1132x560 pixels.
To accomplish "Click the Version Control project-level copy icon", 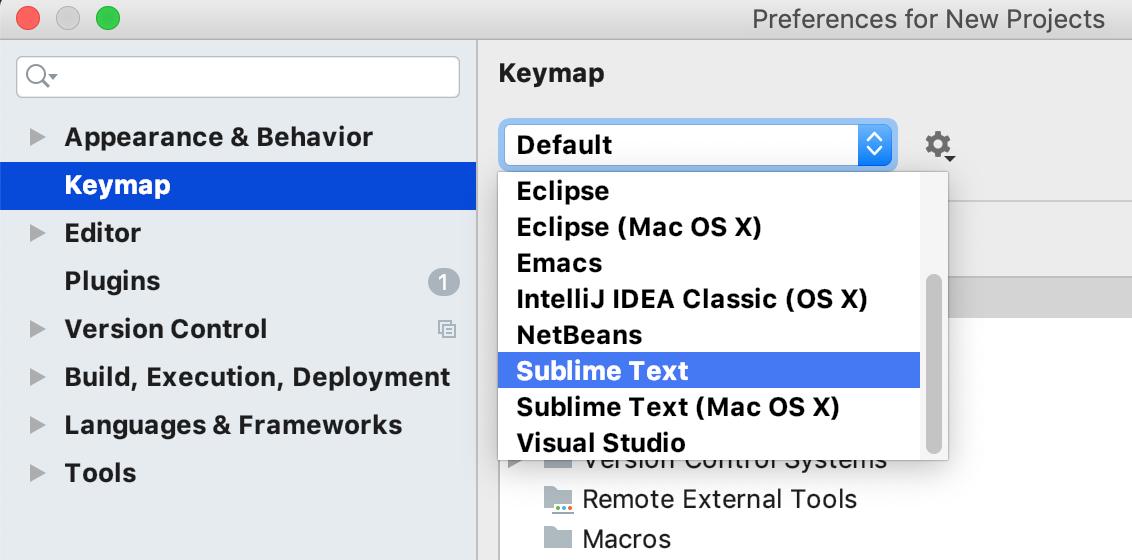I will click(447, 329).
